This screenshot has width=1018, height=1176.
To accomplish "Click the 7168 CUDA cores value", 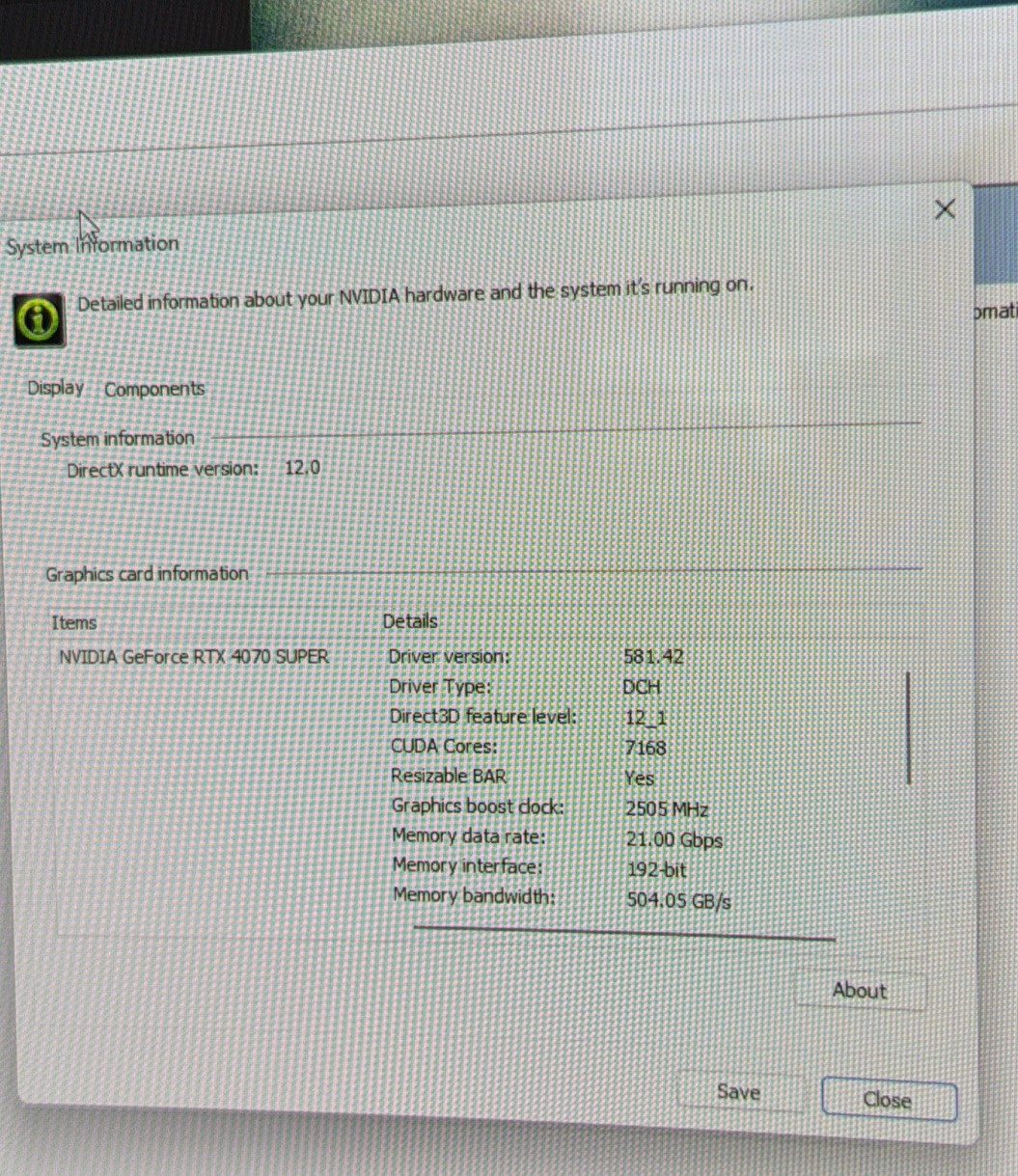I will pos(646,748).
